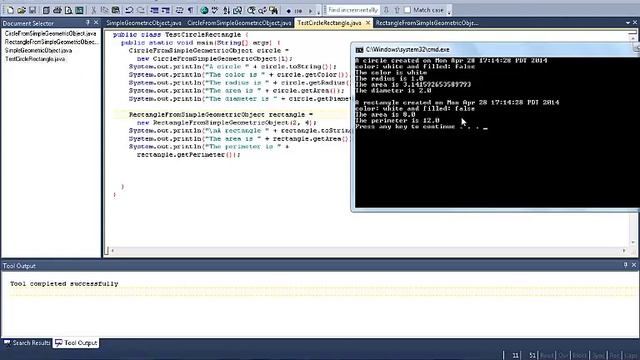Screen dimensions: 640x360
Task: Run the spelling check icon
Action: pyautogui.click(x=215, y=10)
